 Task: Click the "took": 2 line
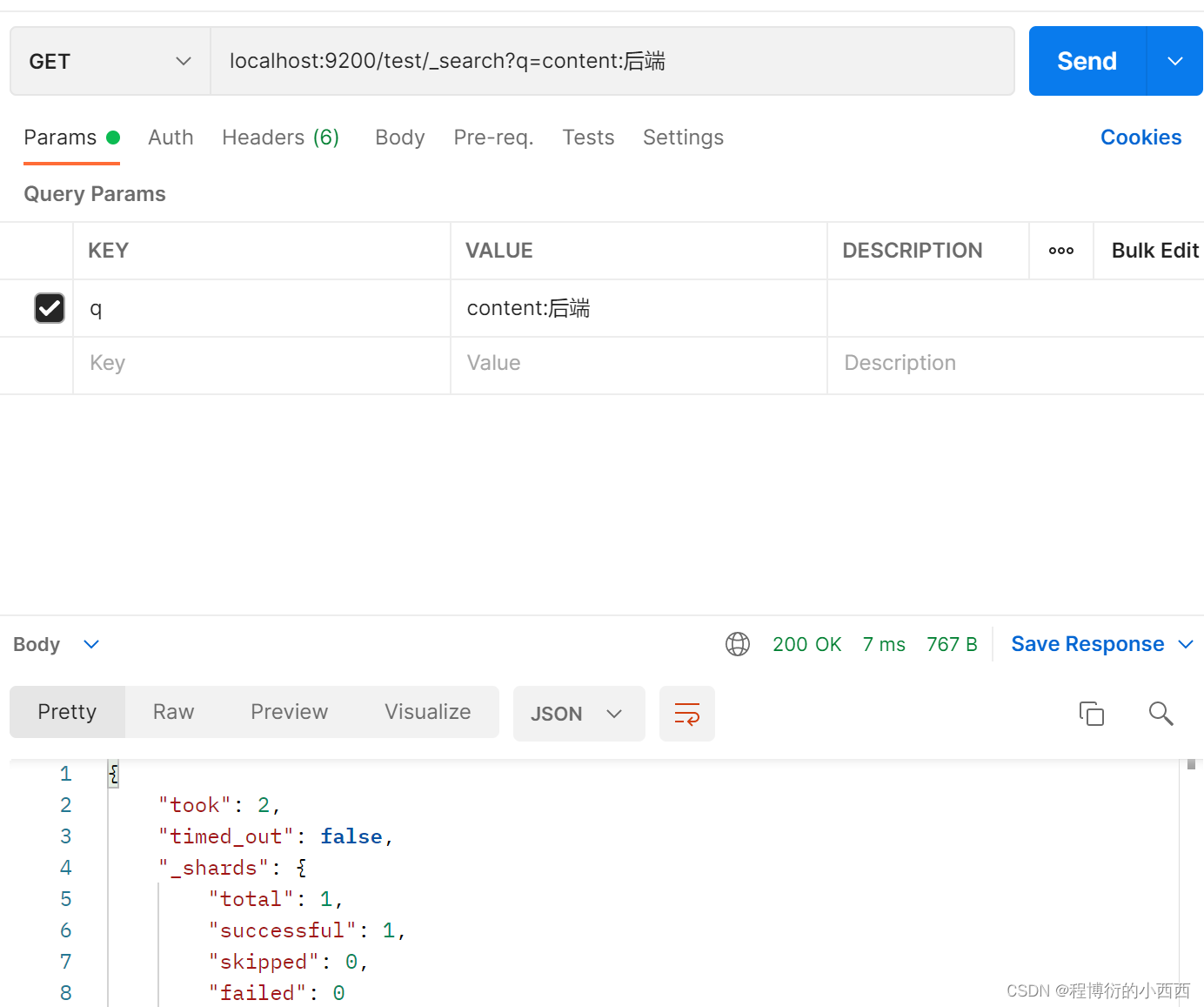[219, 805]
